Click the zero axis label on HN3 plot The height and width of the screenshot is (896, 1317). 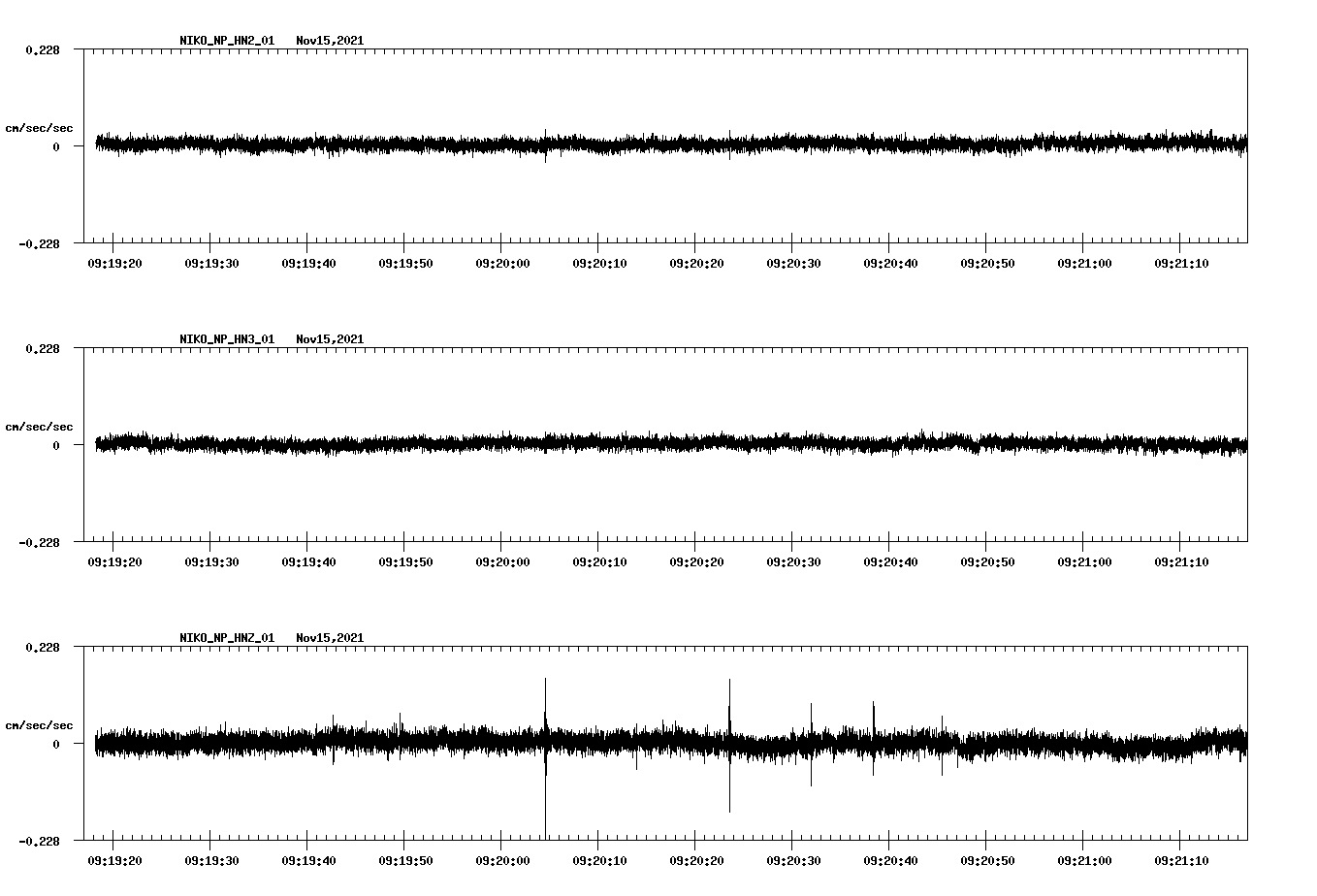[56, 446]
